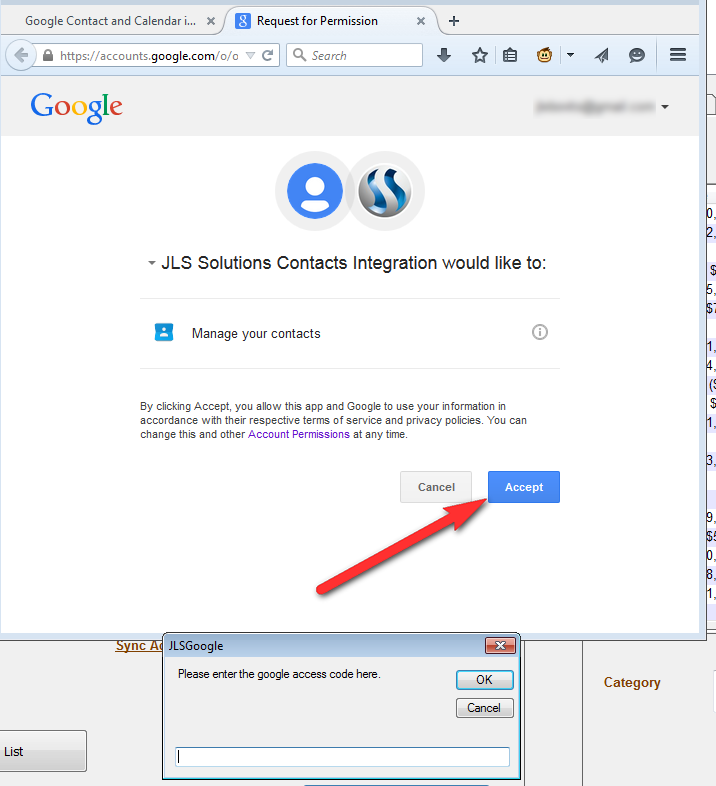Switch to Google Contact and Calendar tab

pyautogui.click(x=110, y=21)
